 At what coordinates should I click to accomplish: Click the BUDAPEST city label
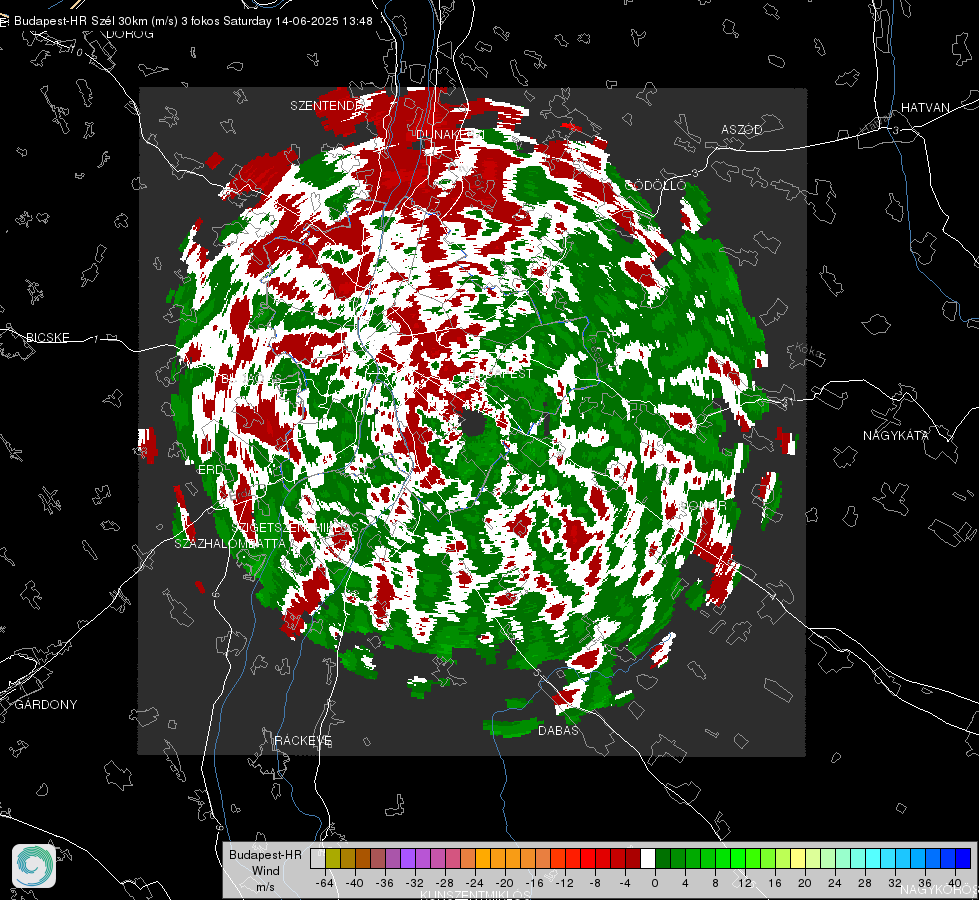coord(501,374)
